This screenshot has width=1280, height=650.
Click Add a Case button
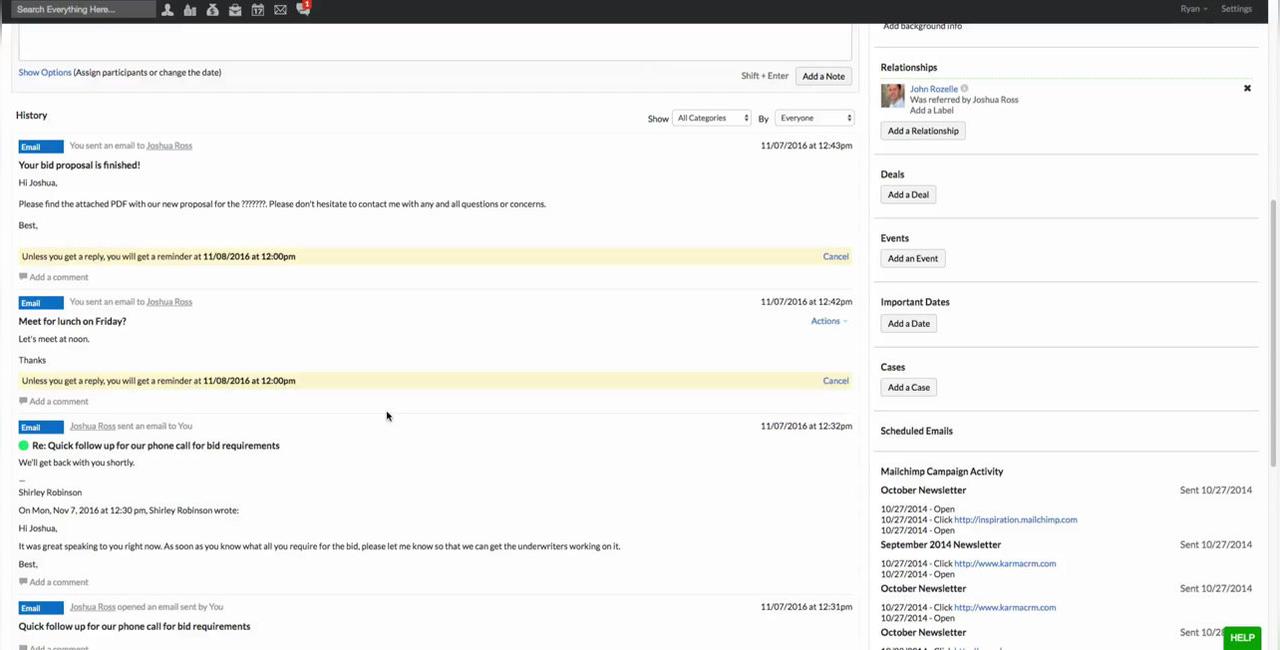pos(909,387)
